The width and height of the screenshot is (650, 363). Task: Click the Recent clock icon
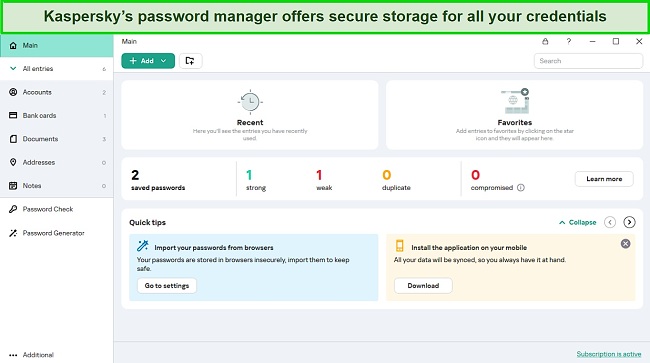tap(250, 102)
